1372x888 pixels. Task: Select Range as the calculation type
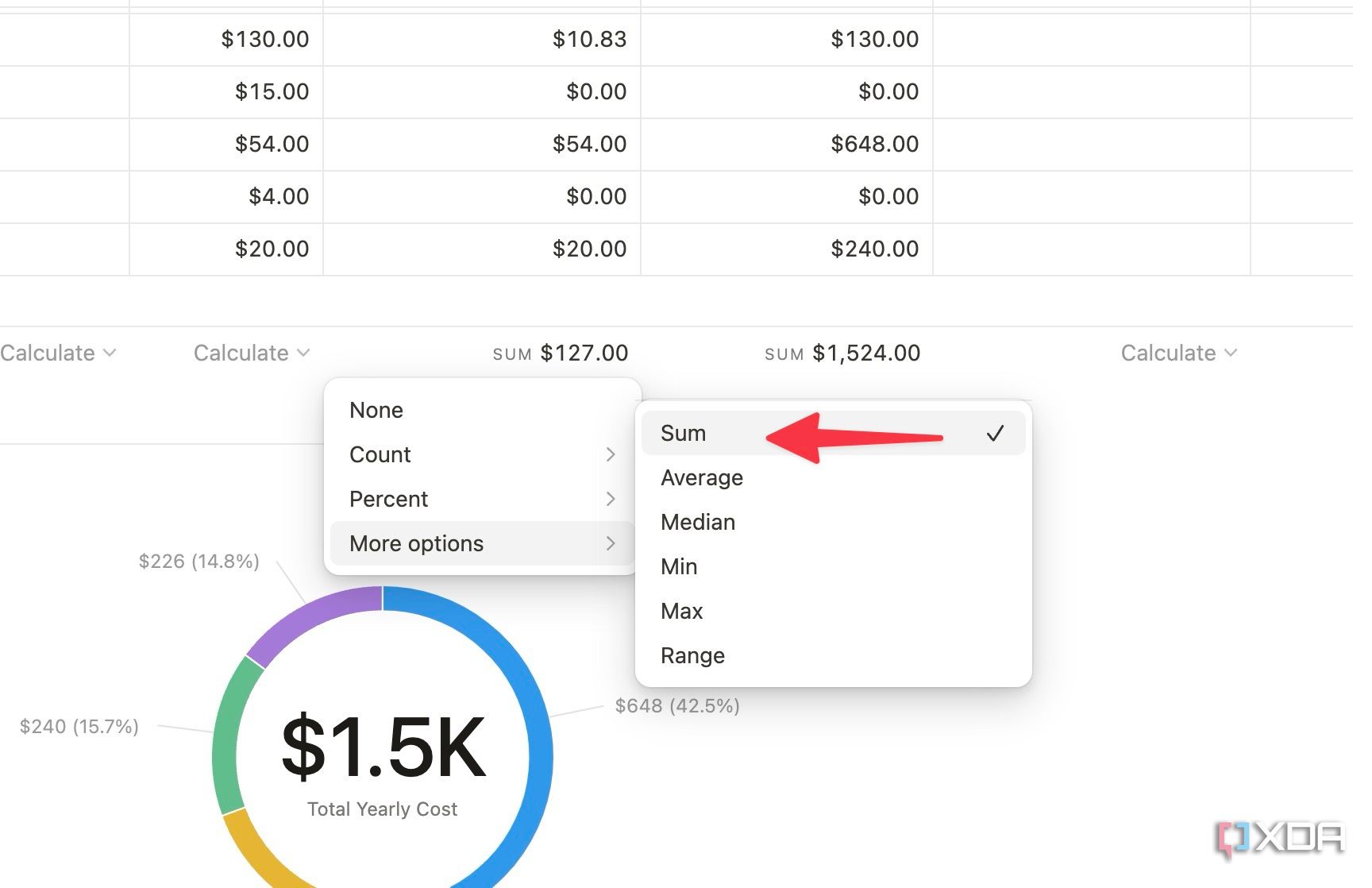(692, 655)
